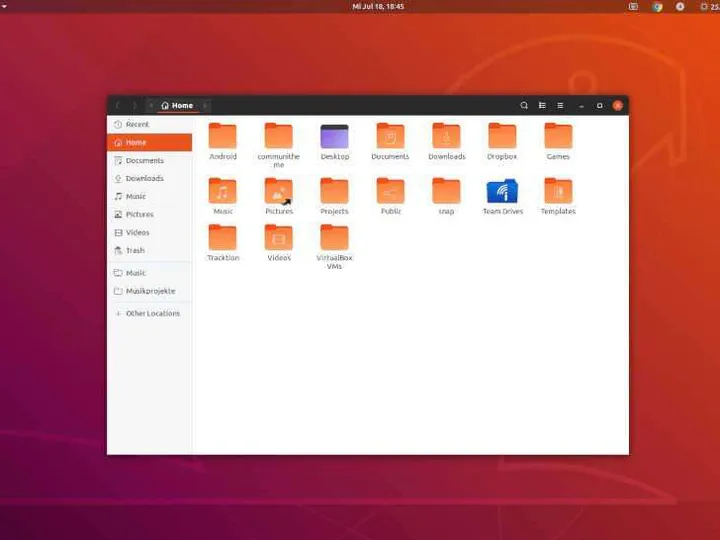720x540 pixels.
Task: Open Recent in the sidebar
Action: [x=150, y=124]
